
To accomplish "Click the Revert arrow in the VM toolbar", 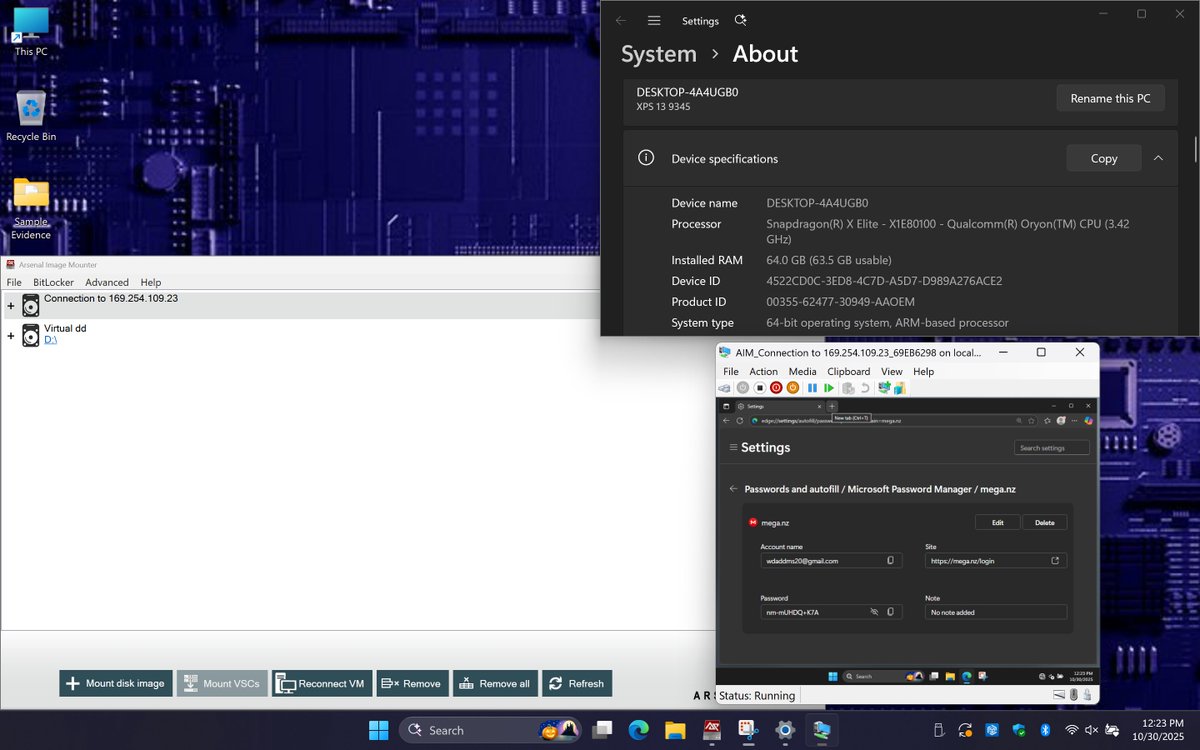I will [x=865, y=388].
